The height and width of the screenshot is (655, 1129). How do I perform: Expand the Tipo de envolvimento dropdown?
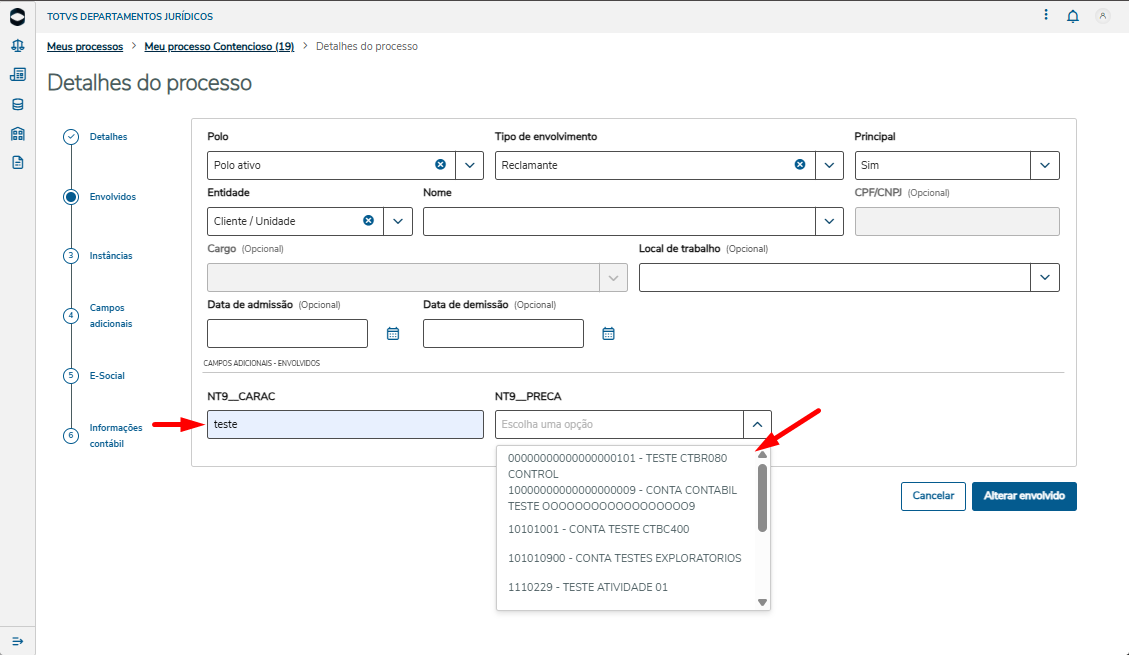click(x=829, y=165)
